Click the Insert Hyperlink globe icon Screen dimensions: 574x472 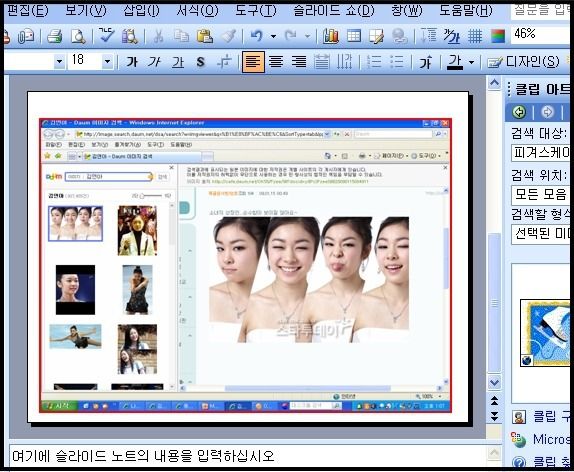pos(400,36)
